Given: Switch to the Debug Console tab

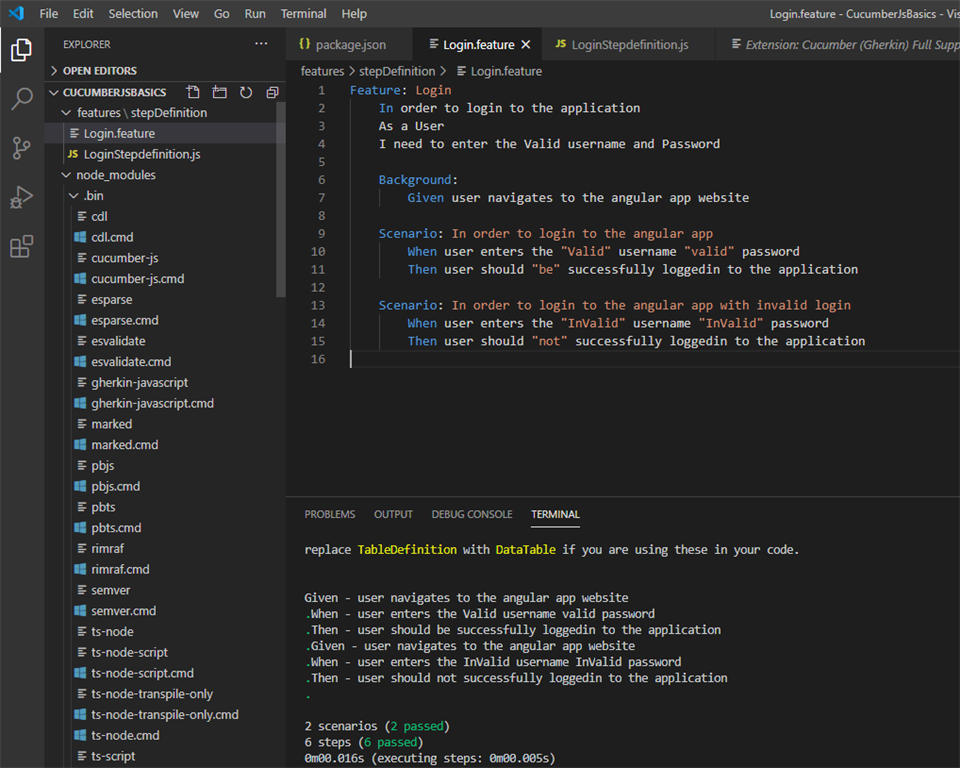Looking at the screenshot, I should tap(472, 514).
